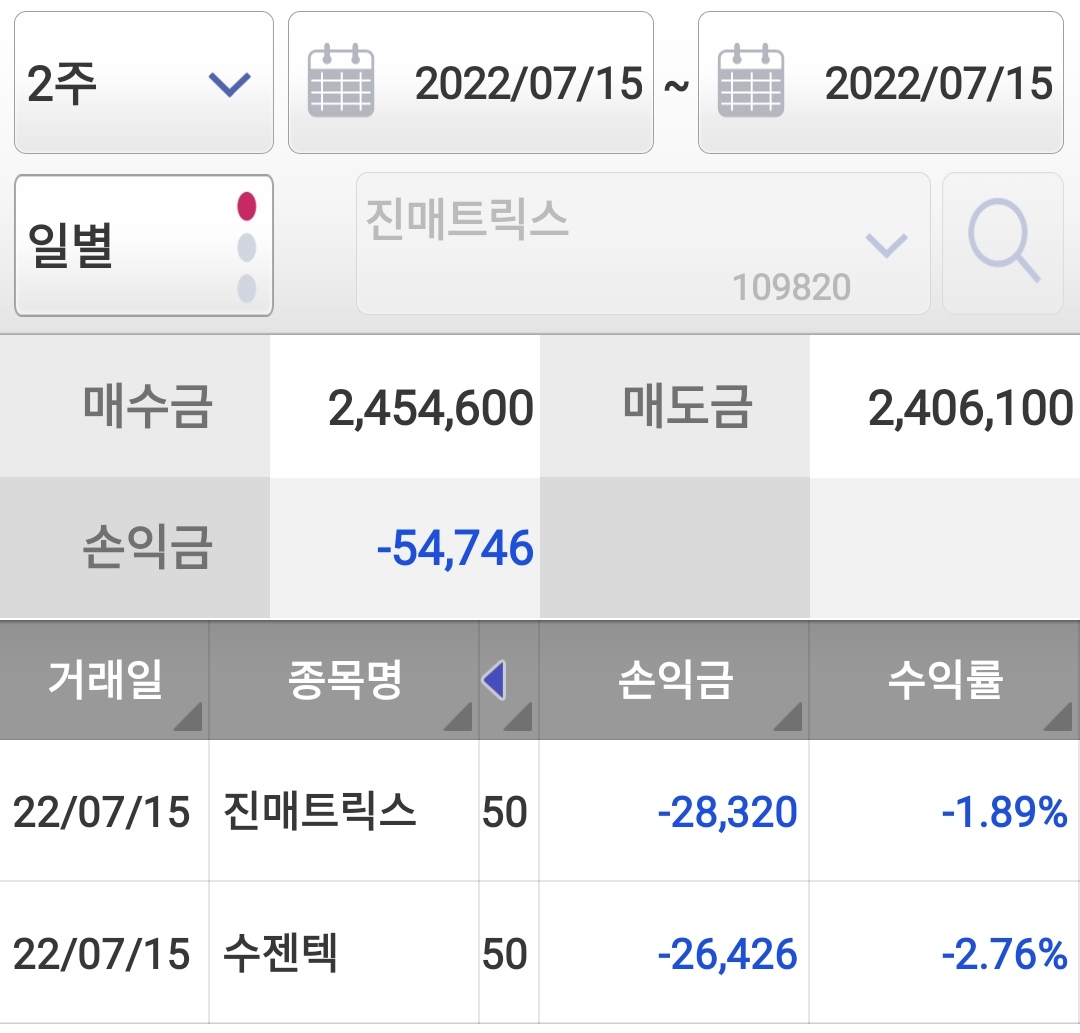This screenshot has width=1080, height=1033.
Task: Click the -1.89% return value
Action: 1004,811
